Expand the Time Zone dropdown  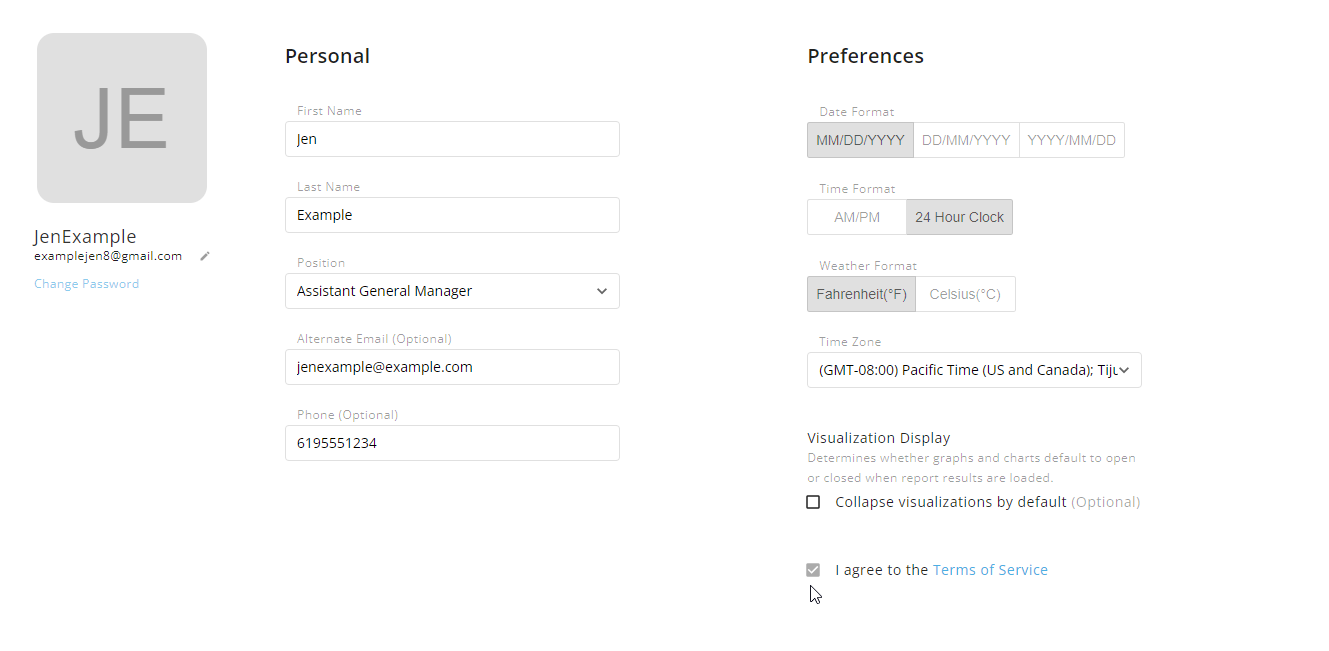[x=973, y=370]
